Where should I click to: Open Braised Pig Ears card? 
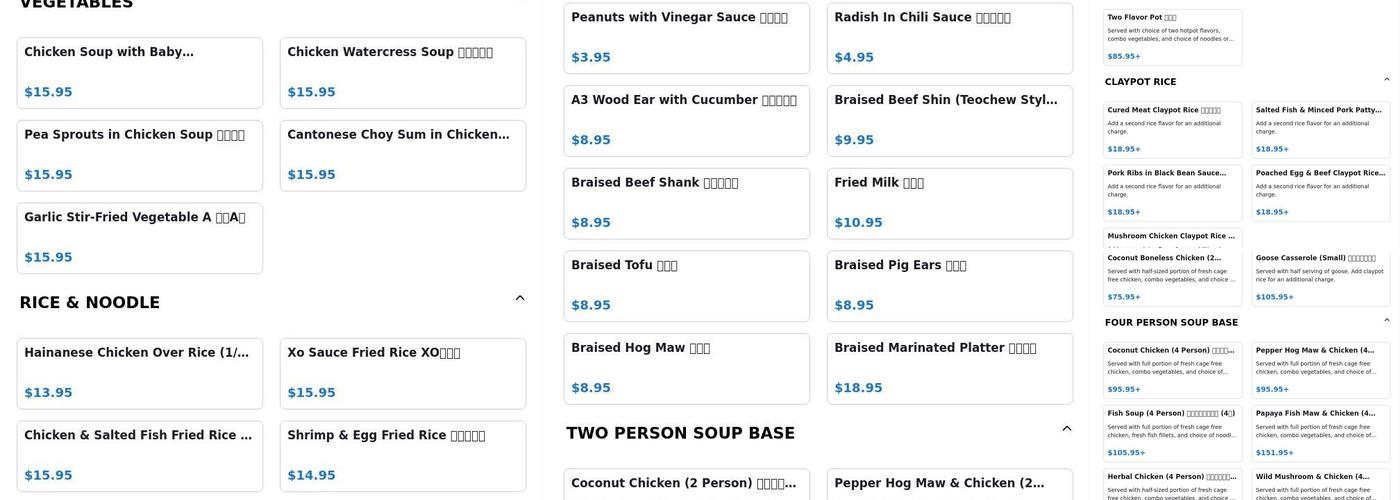click(x=949, y=286)
